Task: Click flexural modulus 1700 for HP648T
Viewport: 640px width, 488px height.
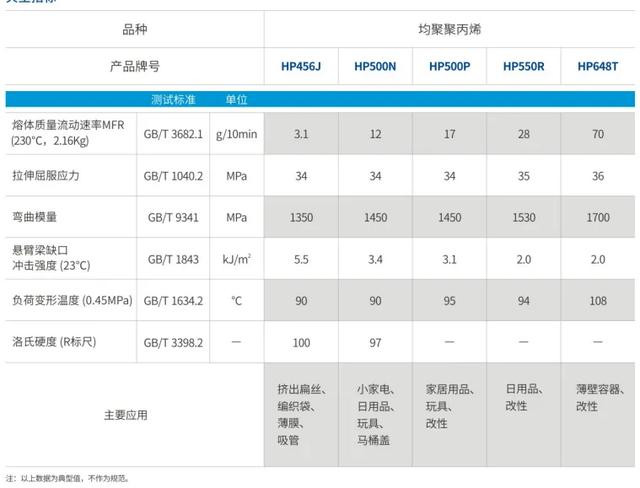Action: (x=598, y=217)
